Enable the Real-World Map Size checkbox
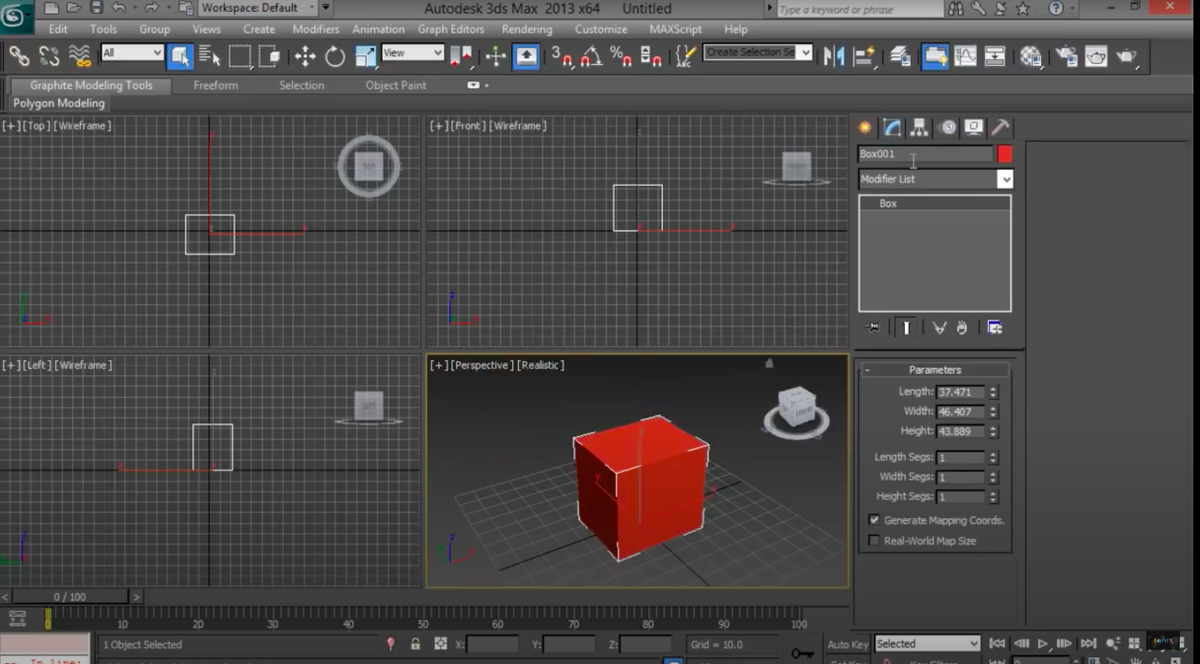The width and height of the screenshot is (1200, 664). (874, 541)
